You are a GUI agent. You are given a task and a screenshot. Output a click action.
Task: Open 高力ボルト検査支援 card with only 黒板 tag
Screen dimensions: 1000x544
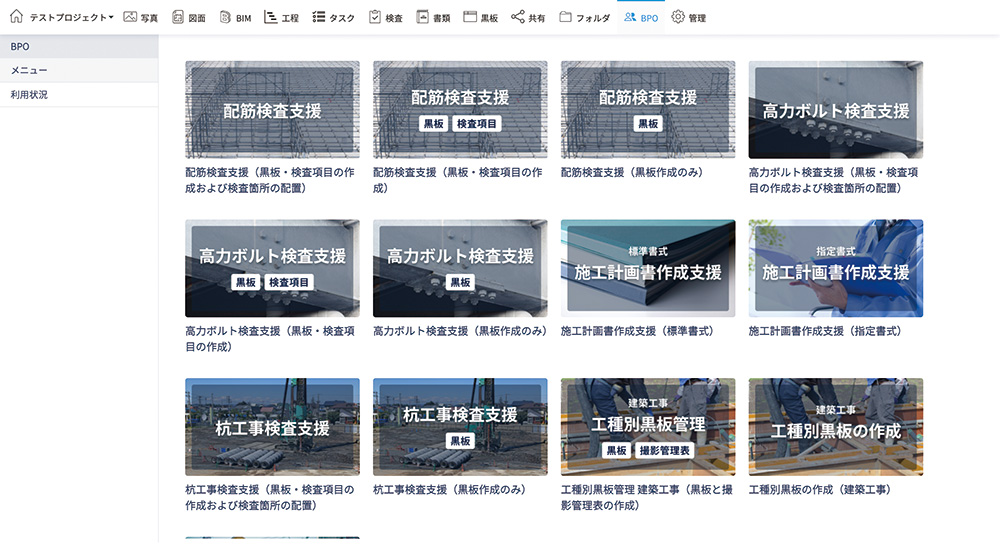pos(460,268)
